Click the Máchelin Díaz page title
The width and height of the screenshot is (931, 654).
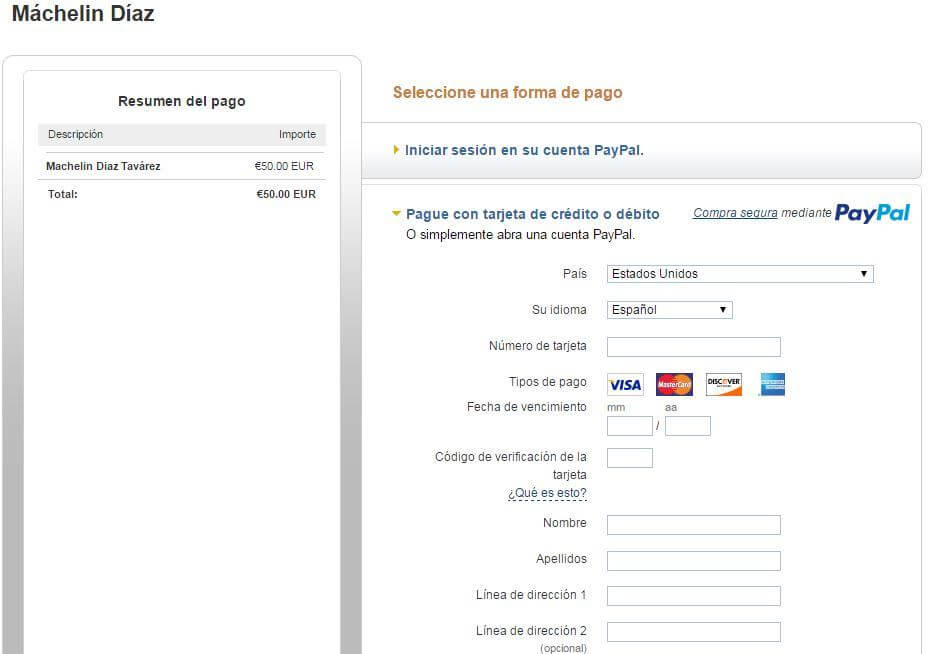pyautogui.click(x=83, y=13)
